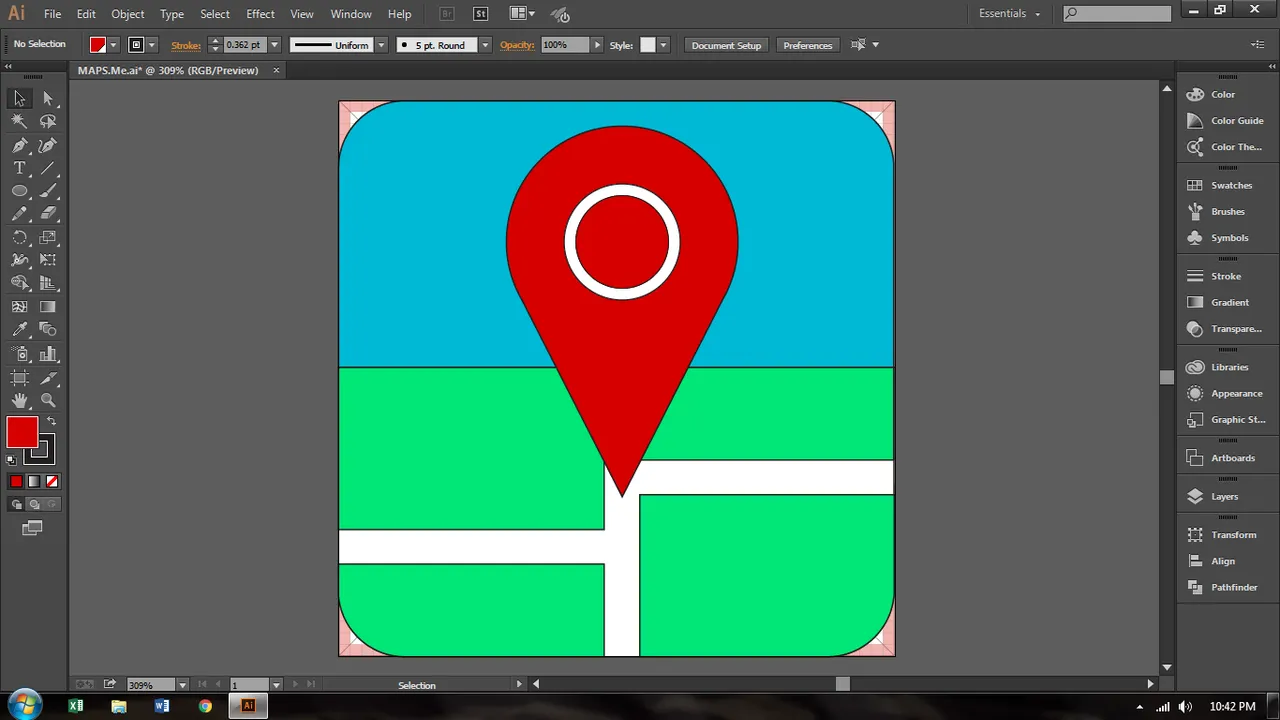Select the Pencil tool
The height and width of the screenshot is (720, 1280).
point(19,214)
